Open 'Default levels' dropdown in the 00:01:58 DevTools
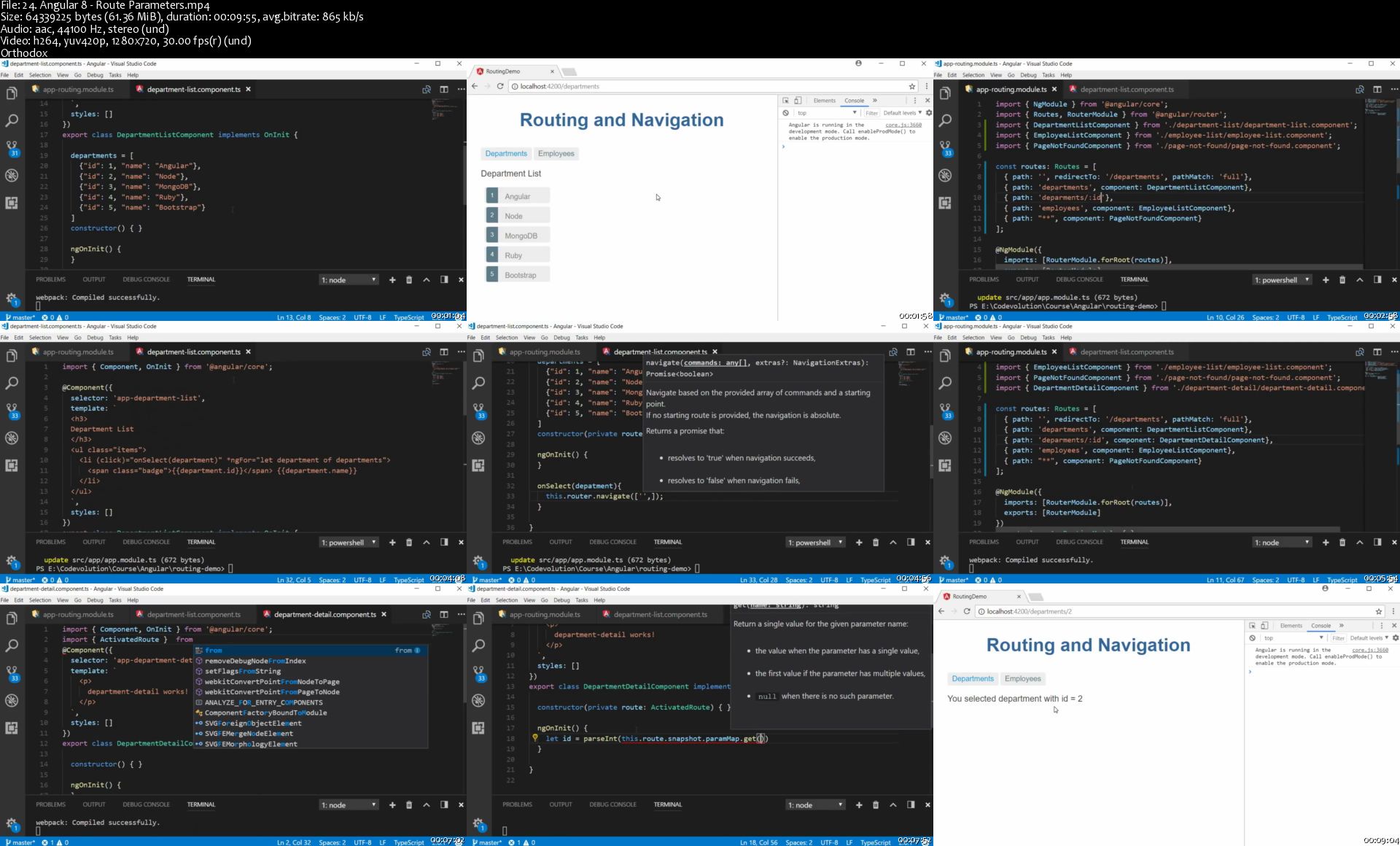Image resolution: width=1400 pixels, height=846 pixels. [x=902, y=113]
